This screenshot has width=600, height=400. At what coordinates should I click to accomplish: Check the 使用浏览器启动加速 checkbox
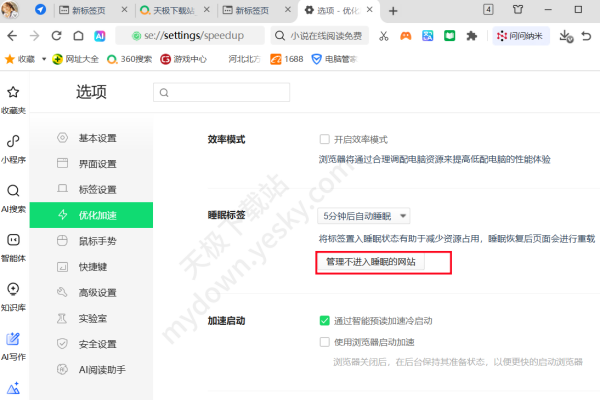point(324,342)
